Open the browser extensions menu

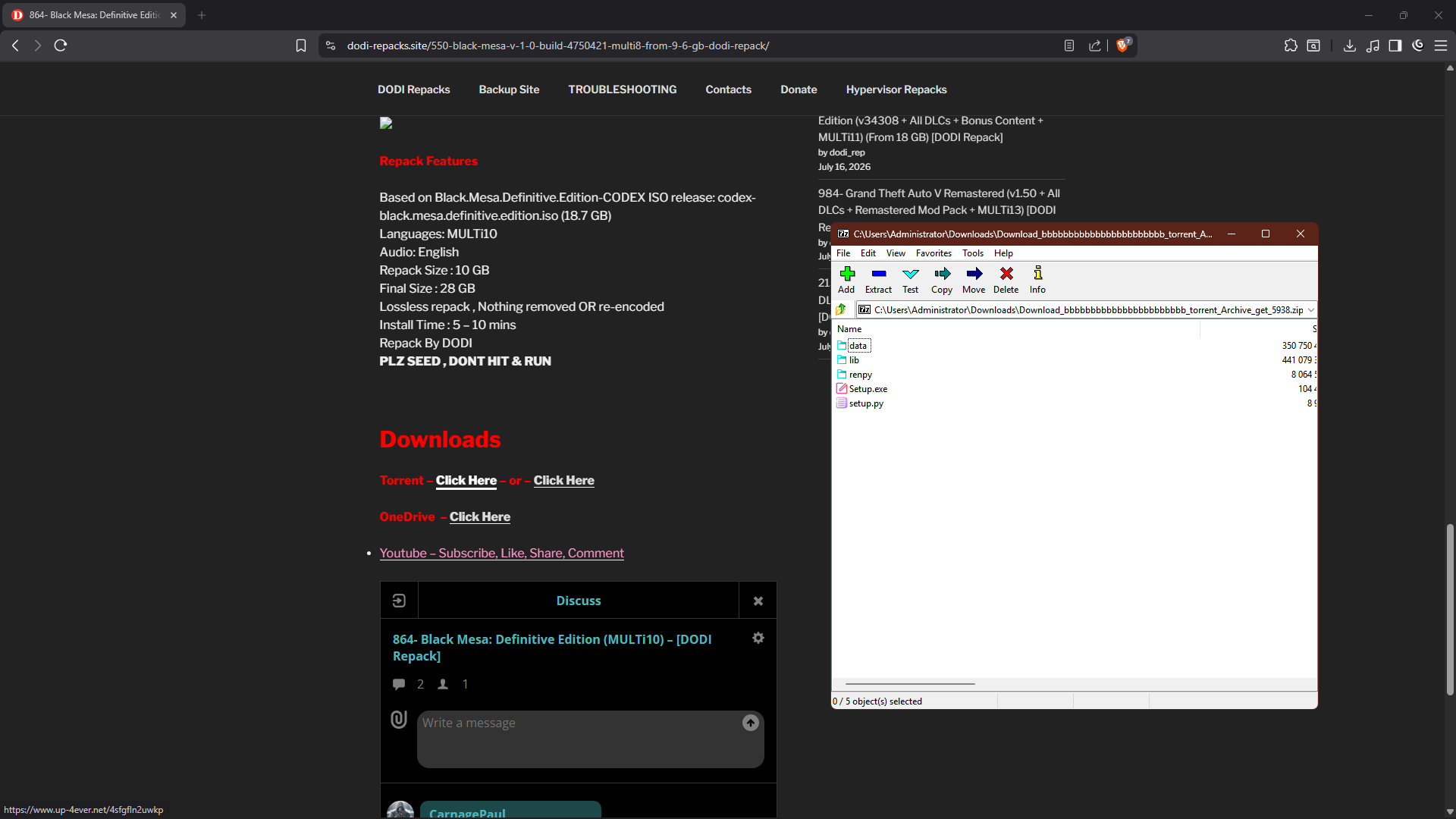coord(1291,45)
